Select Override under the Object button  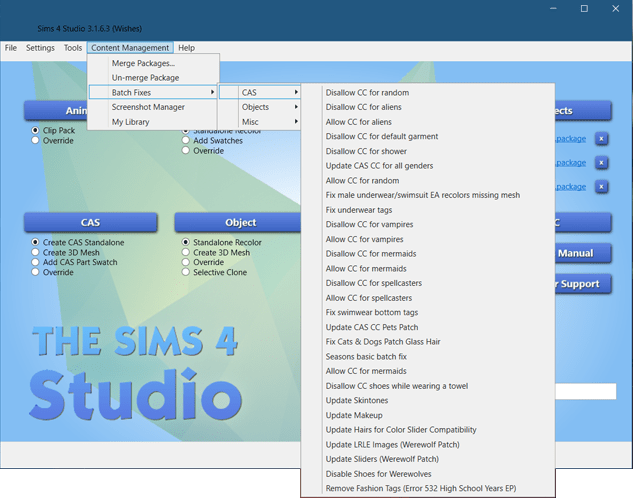click(x=185, y=262)
